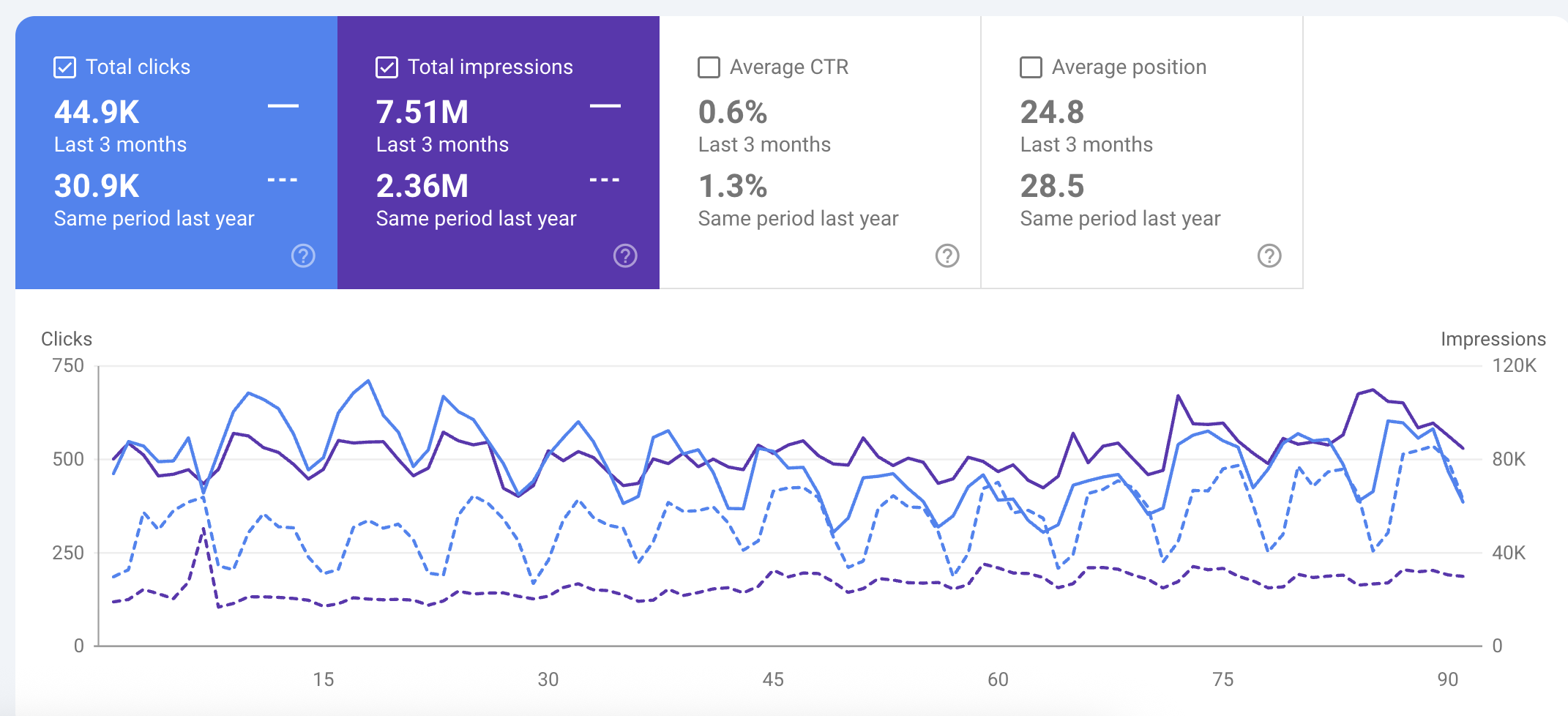Click the peak of the solid blue clicks line

pyautogui.click(x=370, y=381)
